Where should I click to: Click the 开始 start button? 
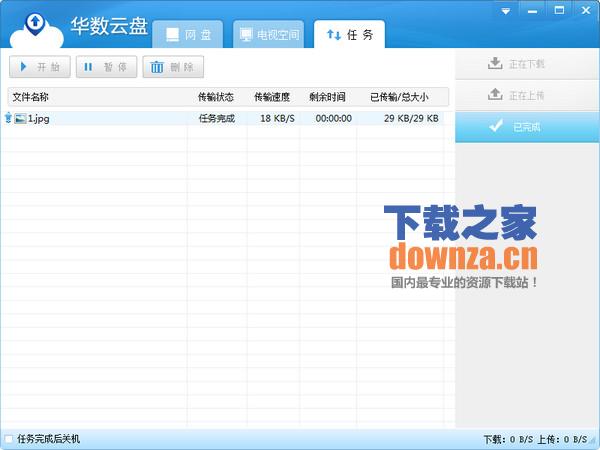coord(40,67)
